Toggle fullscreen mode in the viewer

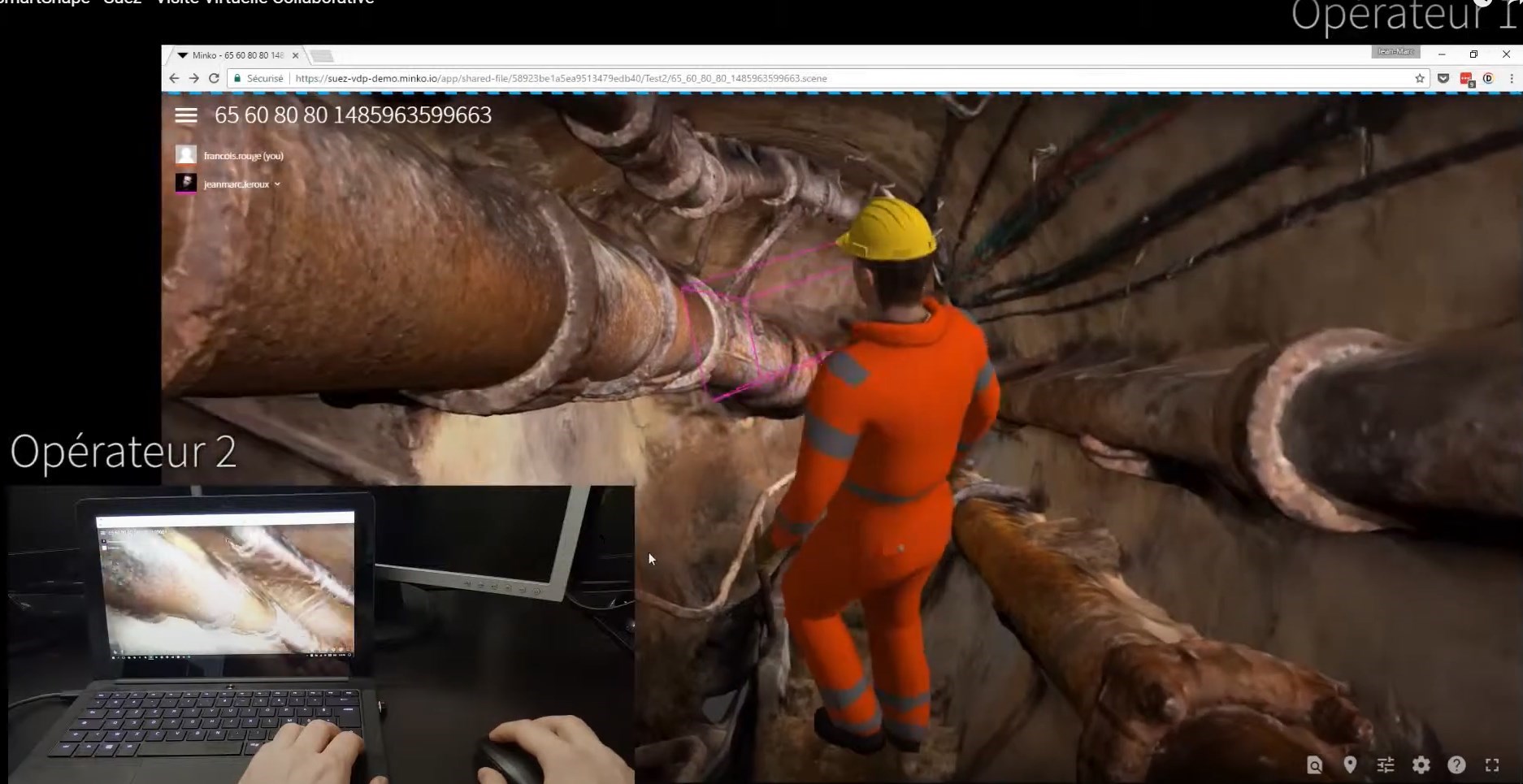click(1492, 765)
